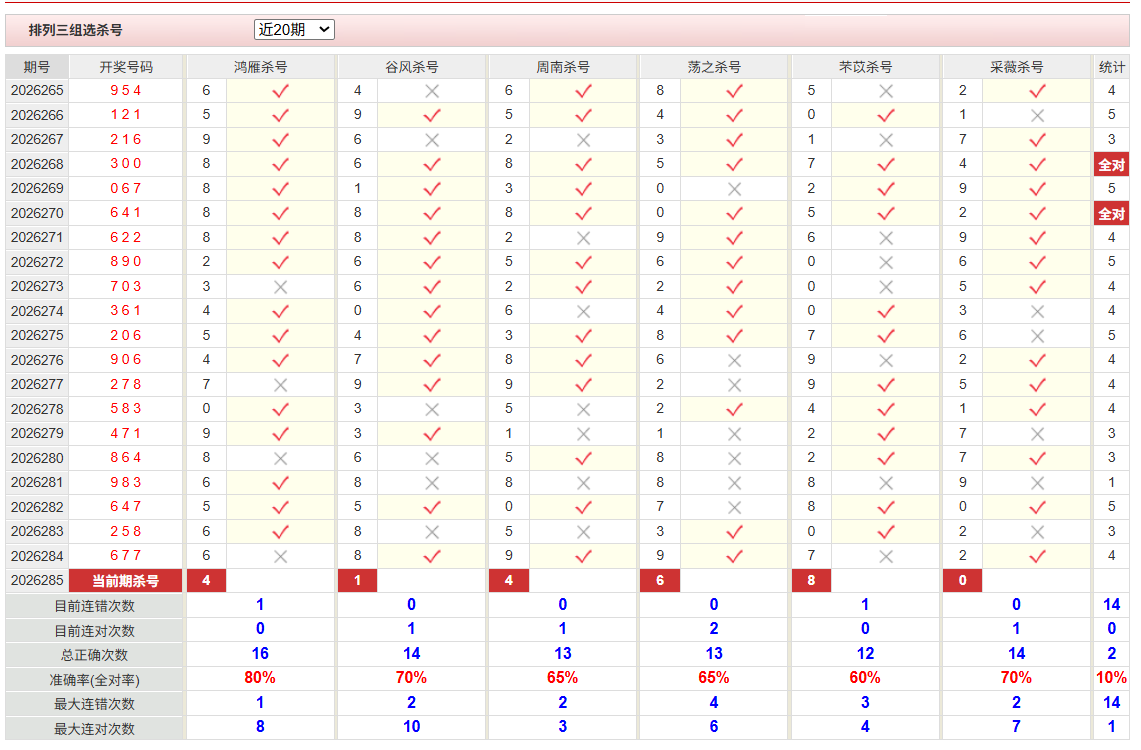Click 采薇 current kill number 0 badge
Image resolution: width=1141 pixels, height=750 pixels.
pos(963,581)
